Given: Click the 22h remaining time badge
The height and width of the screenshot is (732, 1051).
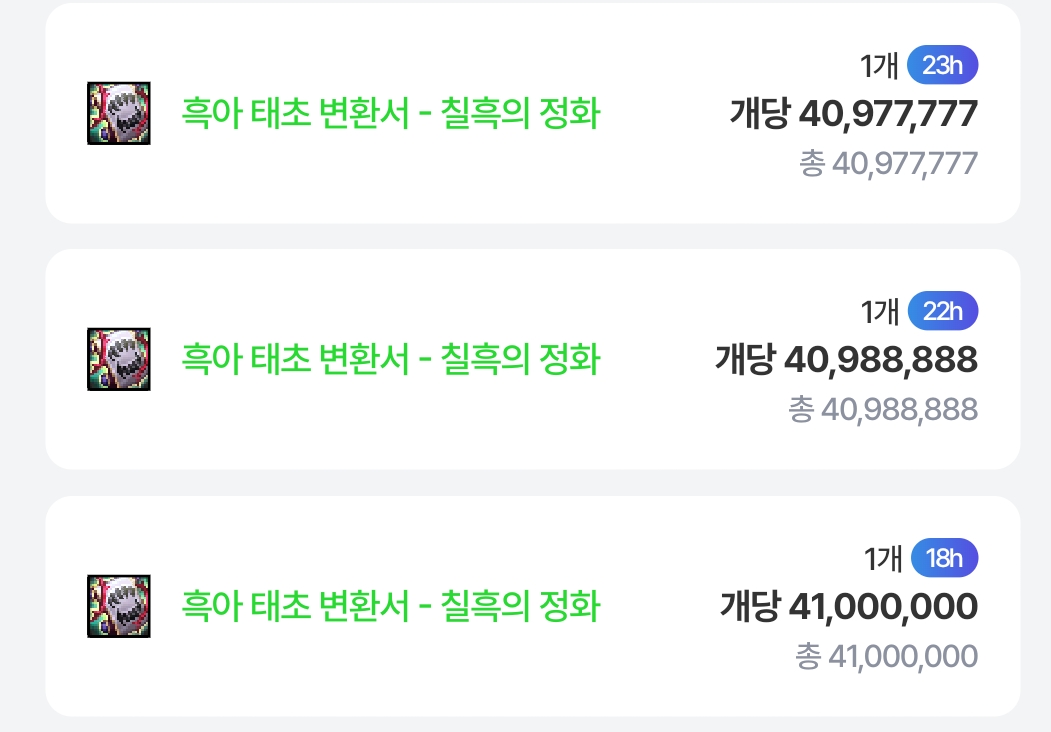Looking at the screenshot, I should 942,312.
